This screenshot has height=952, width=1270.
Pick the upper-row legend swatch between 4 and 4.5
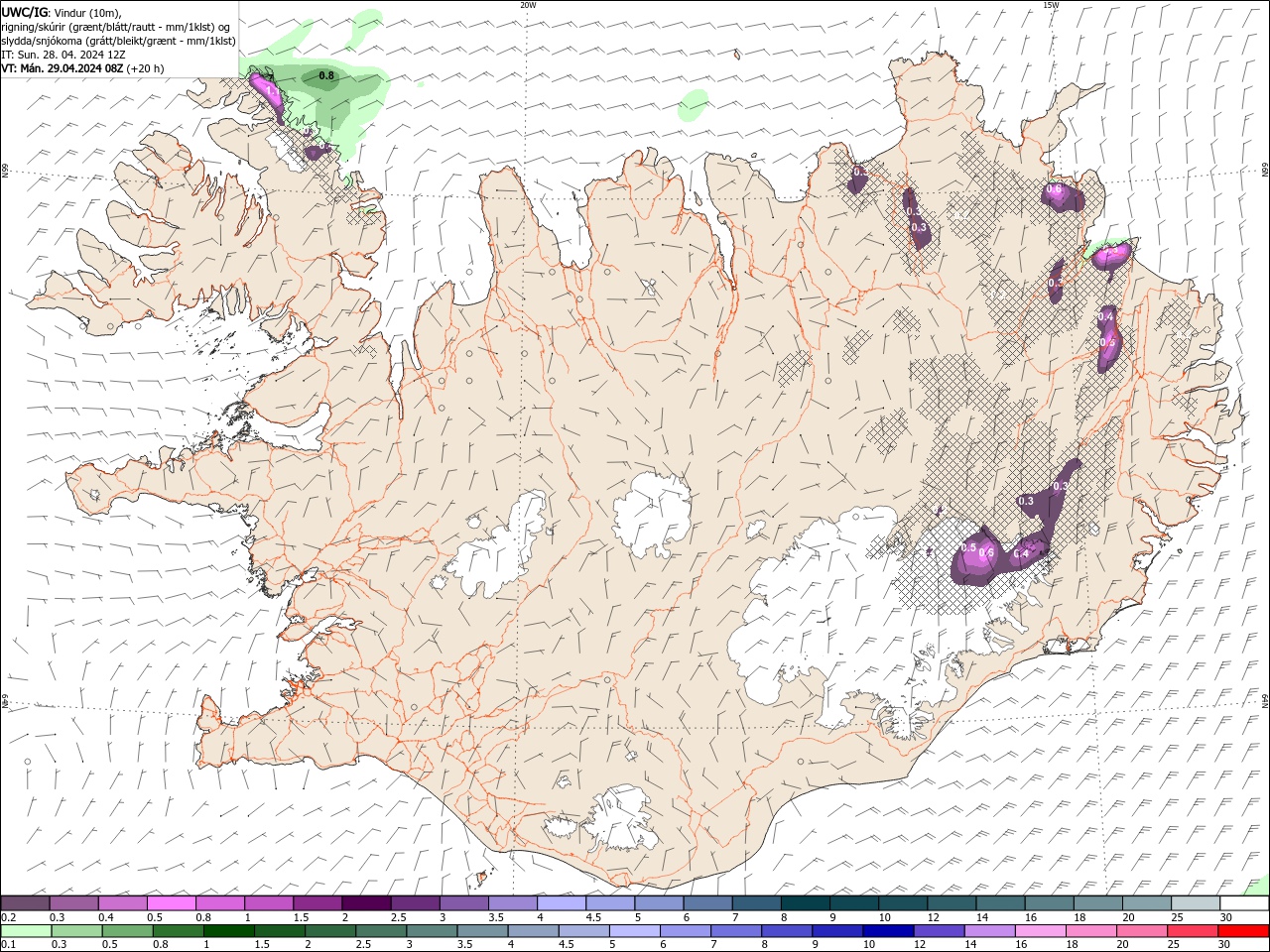tap(562, 903)
